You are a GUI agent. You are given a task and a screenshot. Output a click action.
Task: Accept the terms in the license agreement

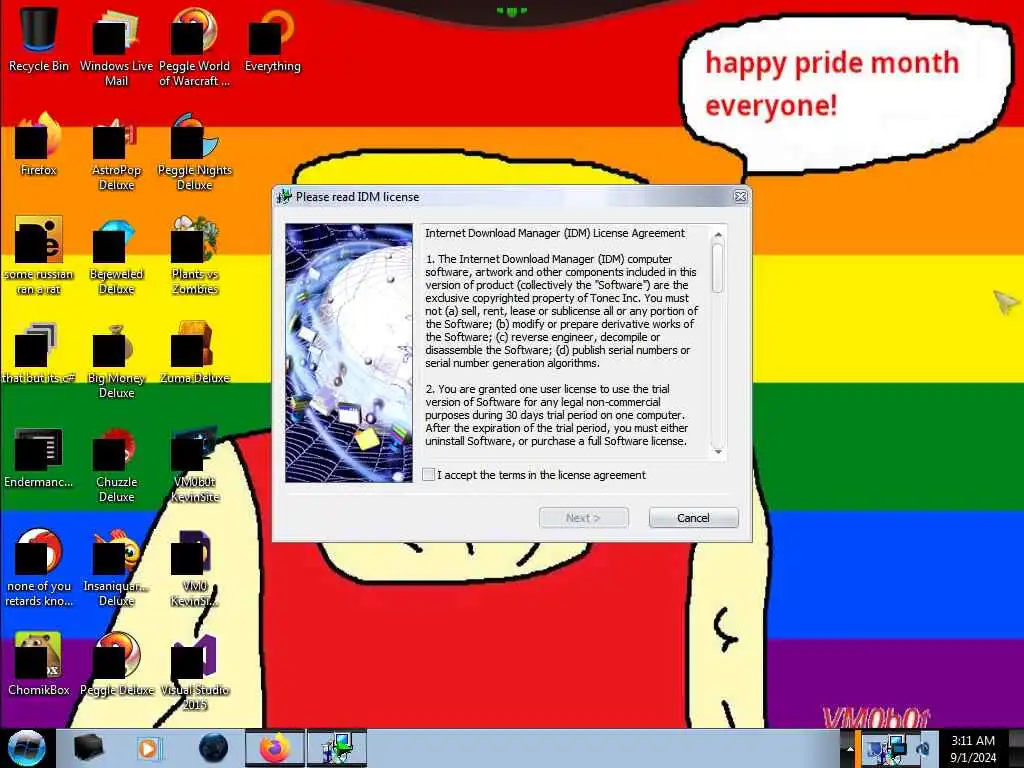[428, 475]
